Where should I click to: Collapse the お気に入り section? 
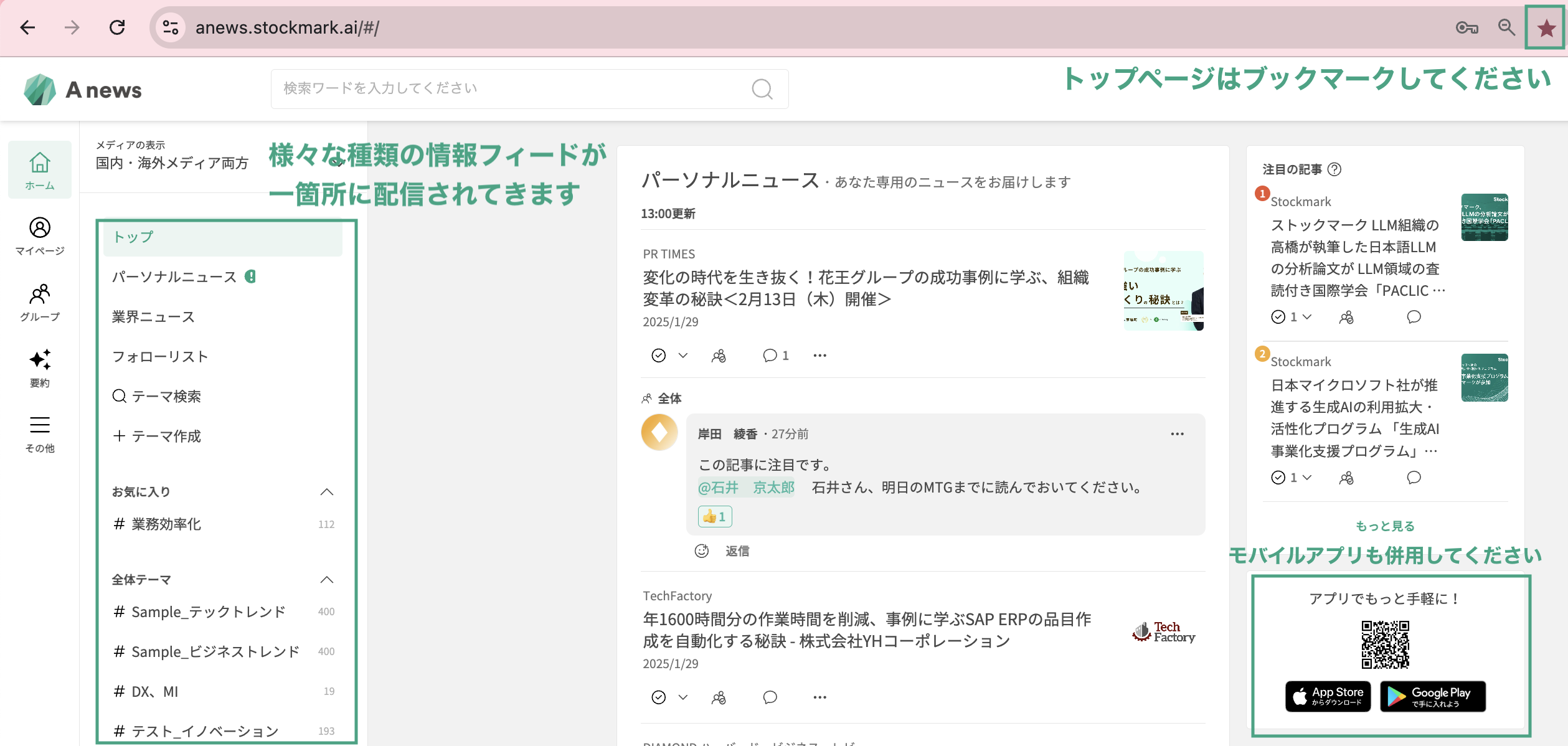click(326, 492)
